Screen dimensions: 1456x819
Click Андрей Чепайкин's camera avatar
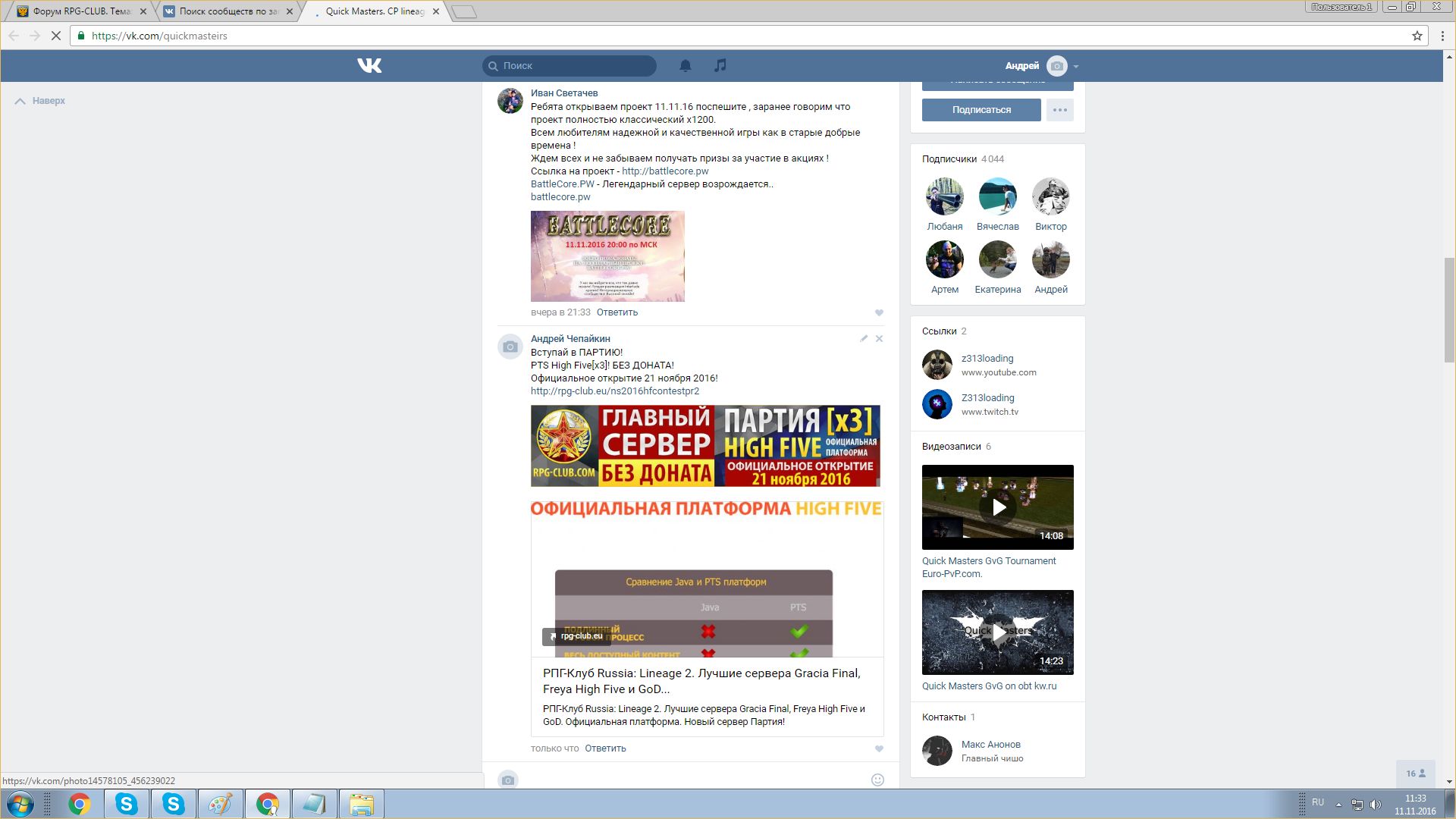tap(510, 347)
